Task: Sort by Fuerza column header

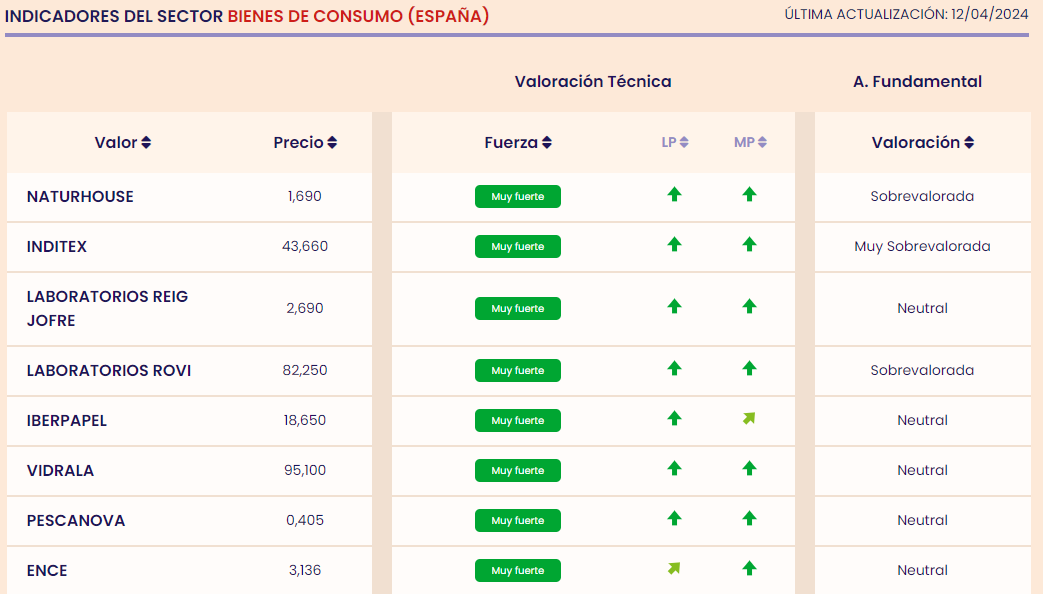Action: coord(518,143)
